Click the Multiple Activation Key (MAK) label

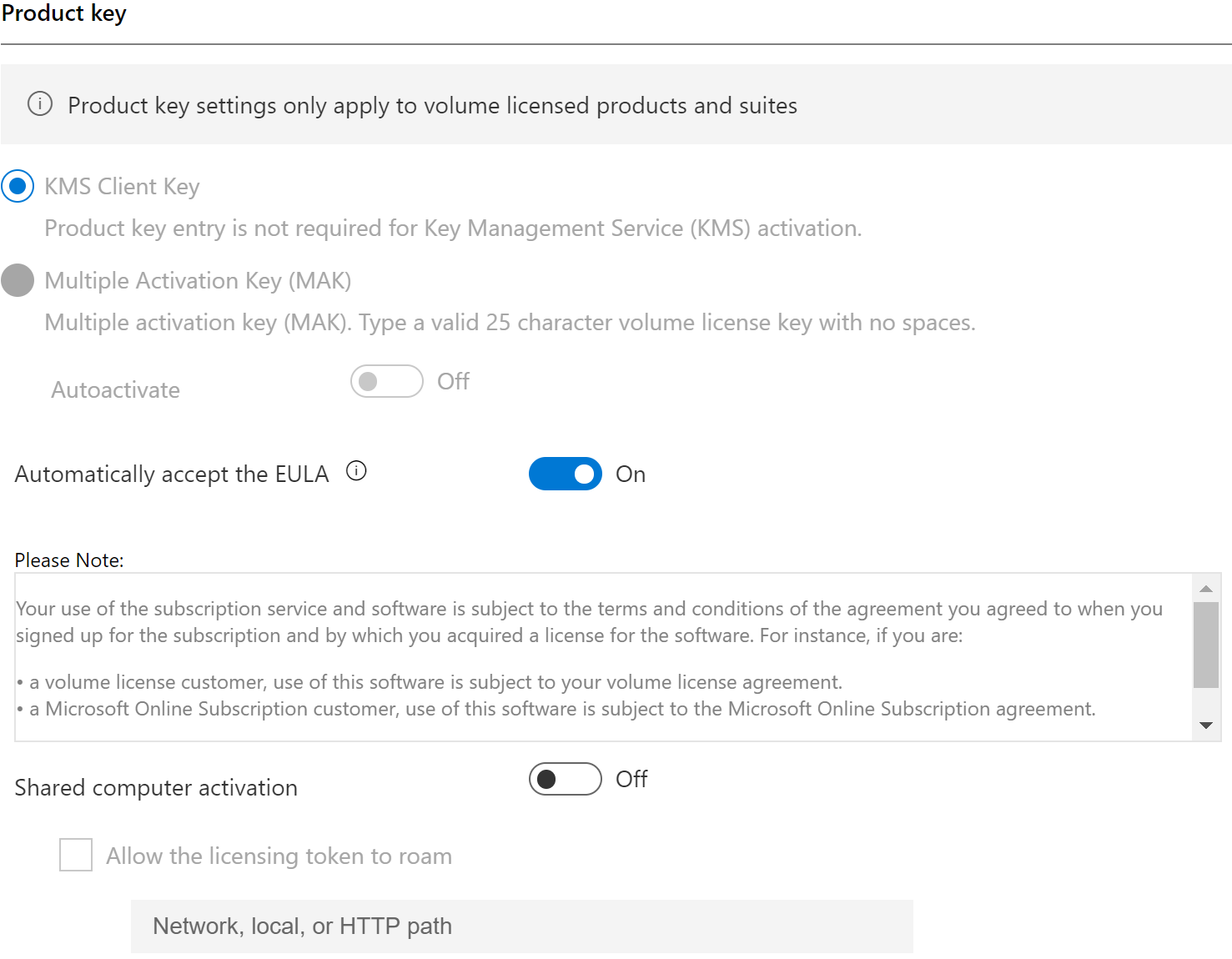(x=198, y=281)
